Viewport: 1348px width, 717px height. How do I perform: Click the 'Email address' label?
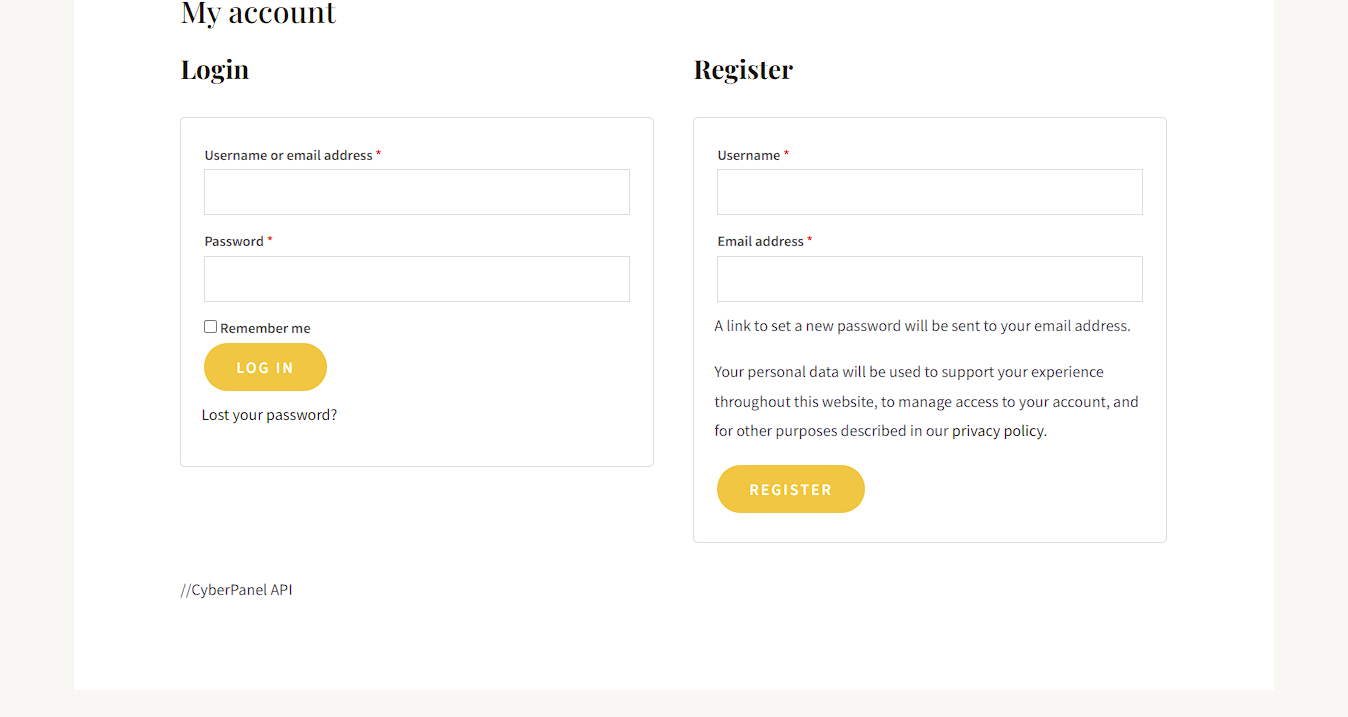760,242
